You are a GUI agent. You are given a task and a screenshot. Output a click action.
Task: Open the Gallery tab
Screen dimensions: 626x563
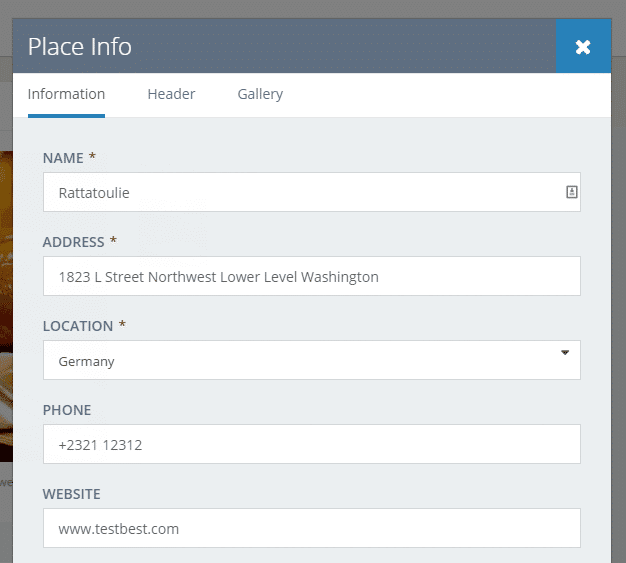pos(260,94)
